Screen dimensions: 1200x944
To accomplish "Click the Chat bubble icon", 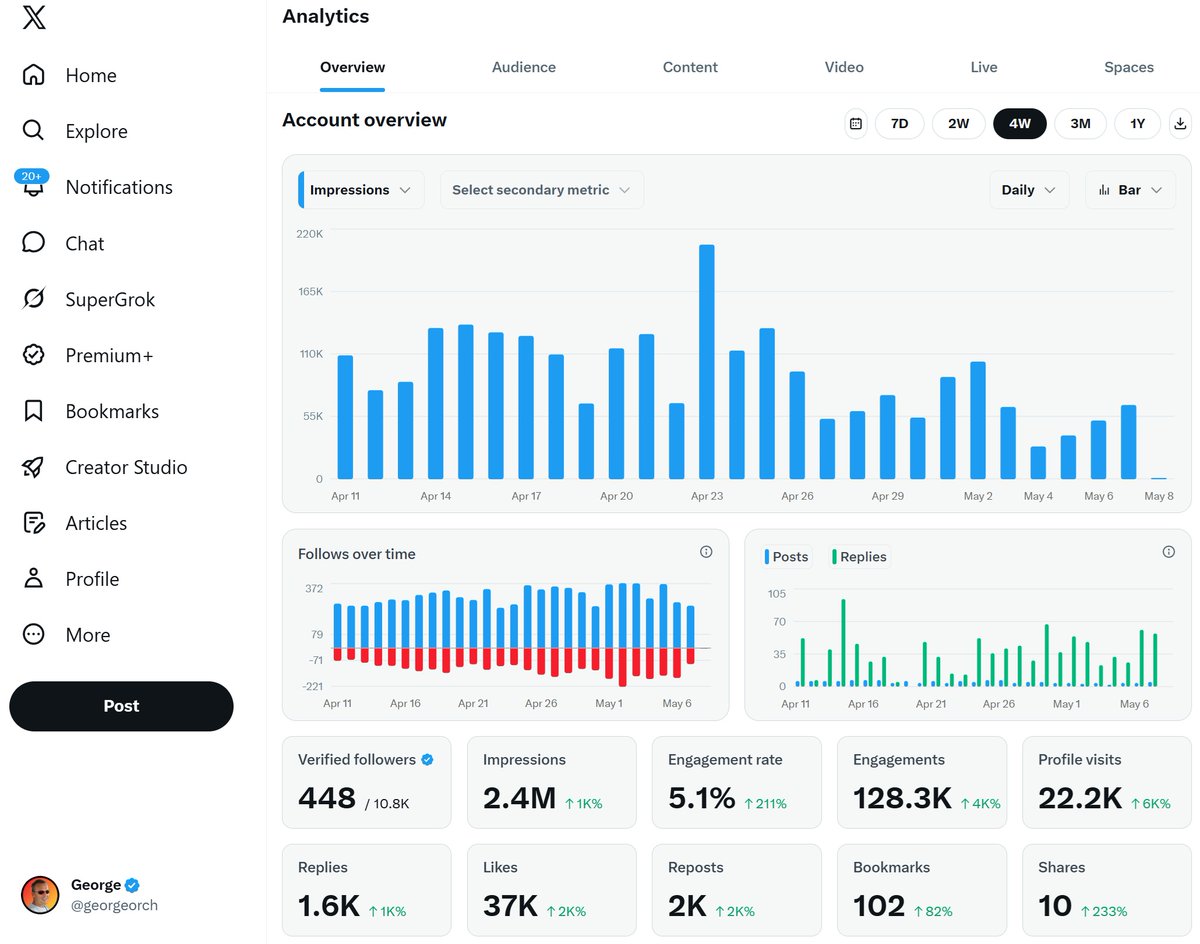I will point(34,243).
